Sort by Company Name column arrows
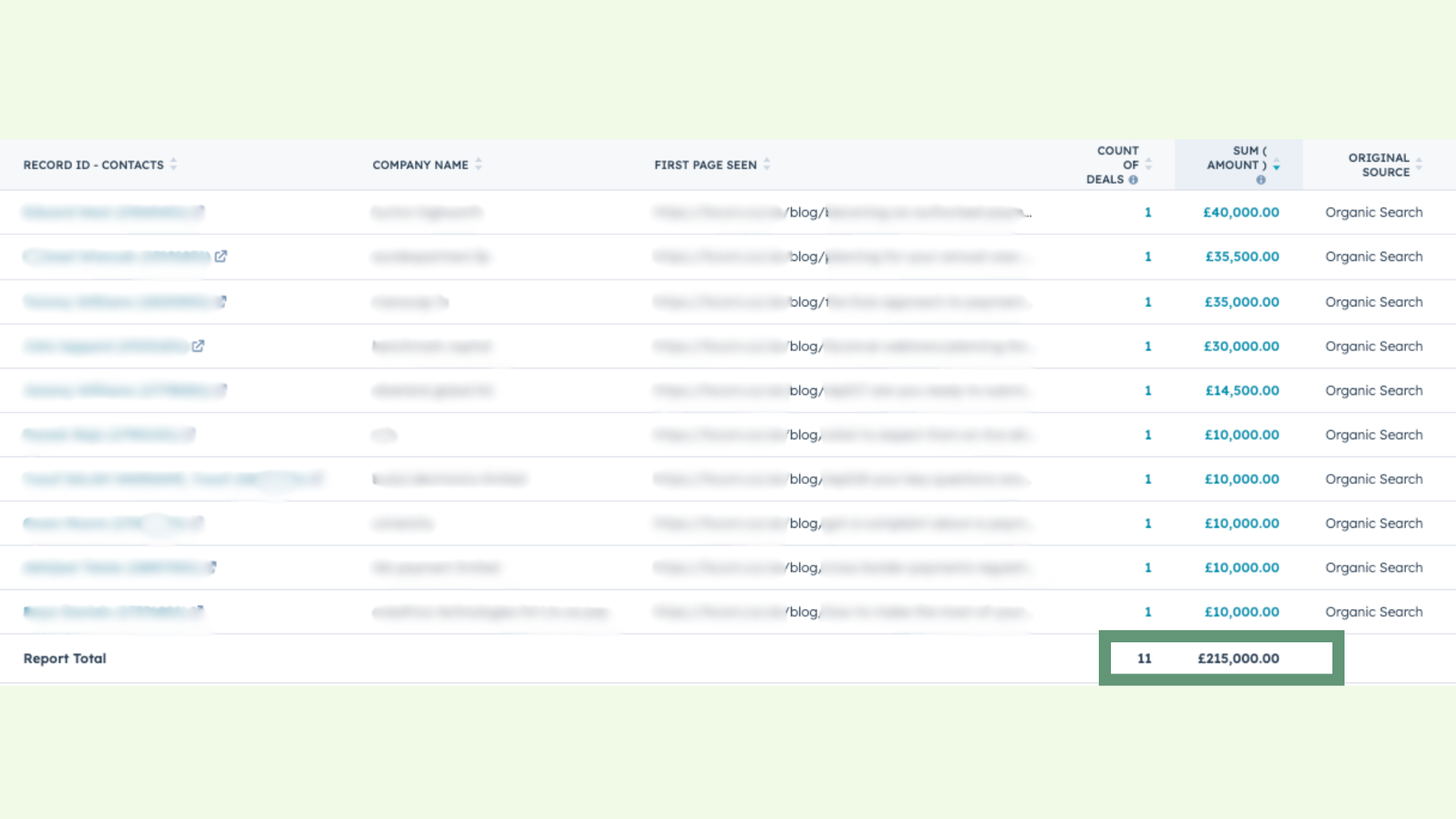Viewport: 1456px width, 819px height. 479,164
